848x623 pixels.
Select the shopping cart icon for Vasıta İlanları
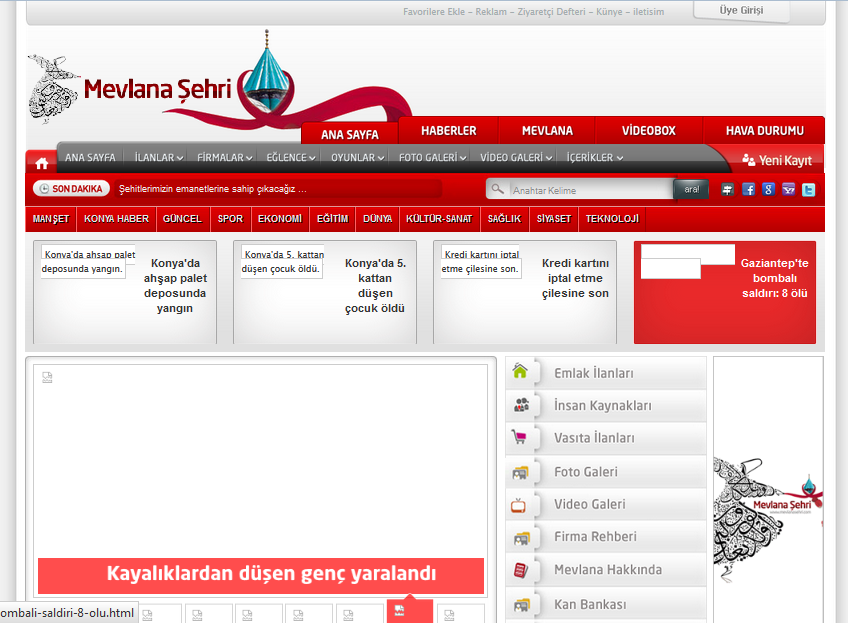[520, 438]
